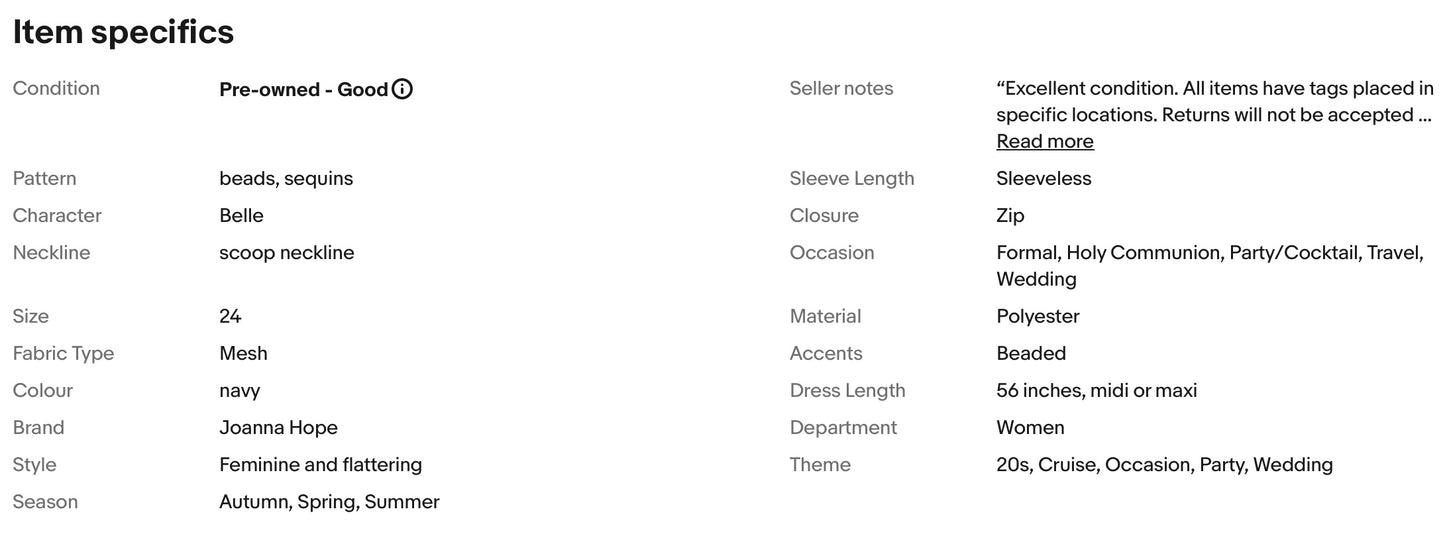Image resolution: width=1445 pixels, height=550 pixels.
Task: Click the navy colour value
Action: point(239,391)
